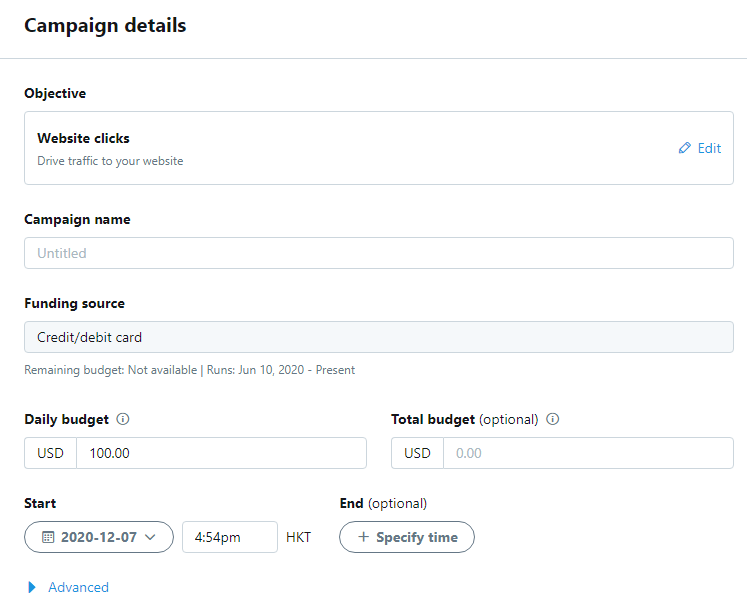Click the Total budget amount field
The width and height of the screenshot is (747, 608).
coord(587,453)
